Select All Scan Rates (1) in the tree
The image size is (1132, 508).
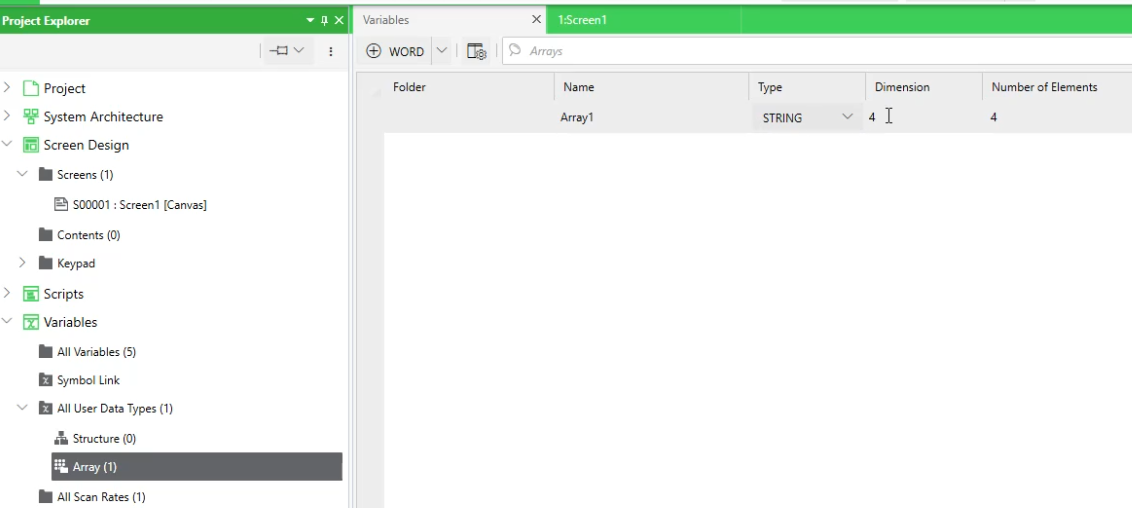101,496
